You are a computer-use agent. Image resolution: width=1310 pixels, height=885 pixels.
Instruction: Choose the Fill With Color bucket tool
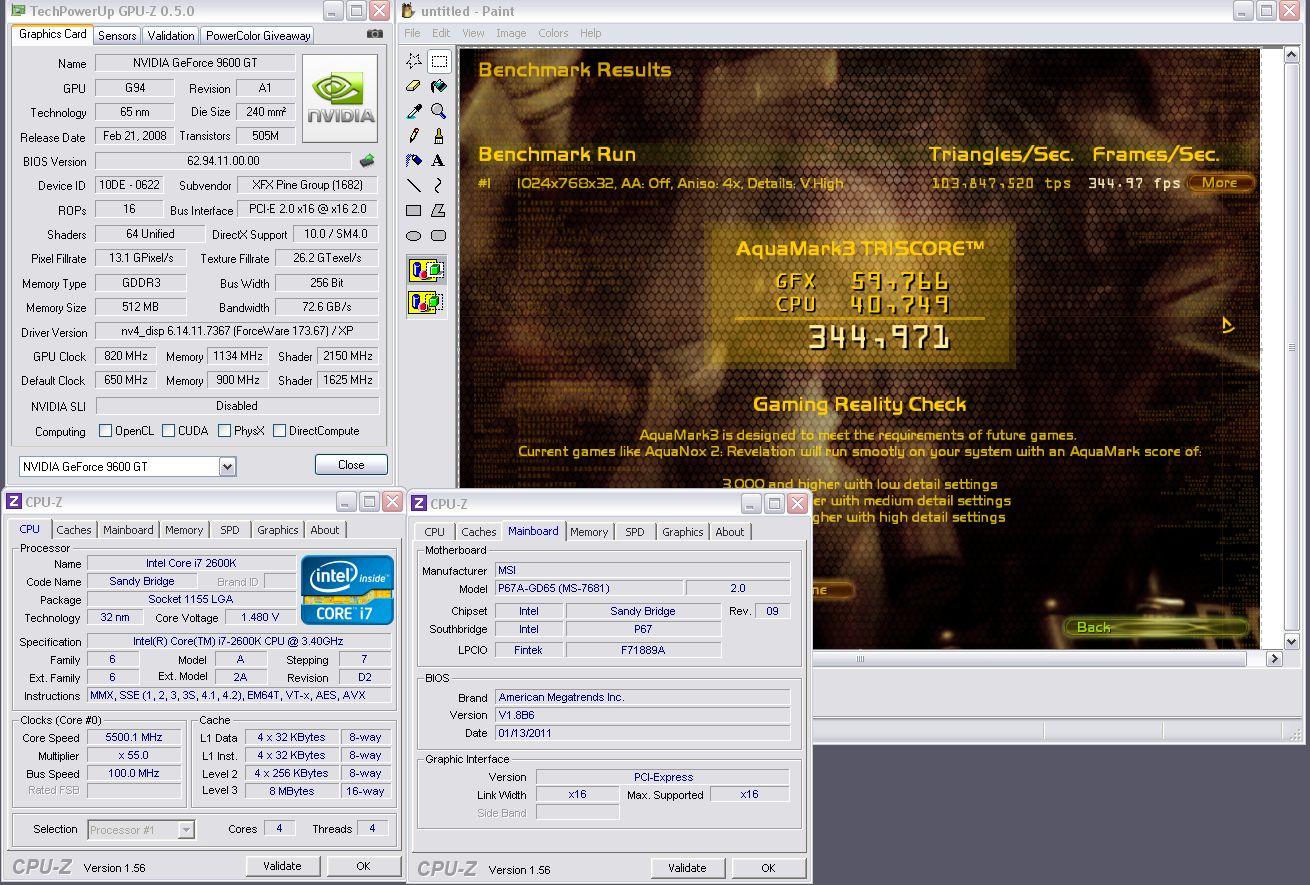(x=439, y=87)
